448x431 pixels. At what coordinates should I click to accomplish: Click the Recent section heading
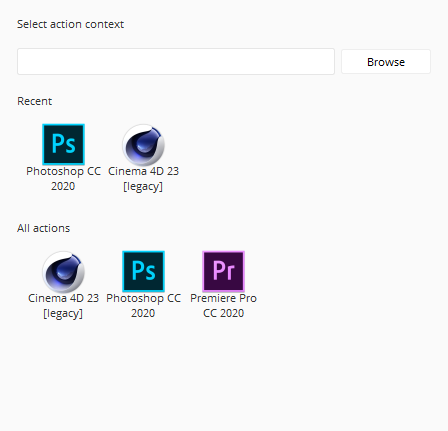pos(34,101)
